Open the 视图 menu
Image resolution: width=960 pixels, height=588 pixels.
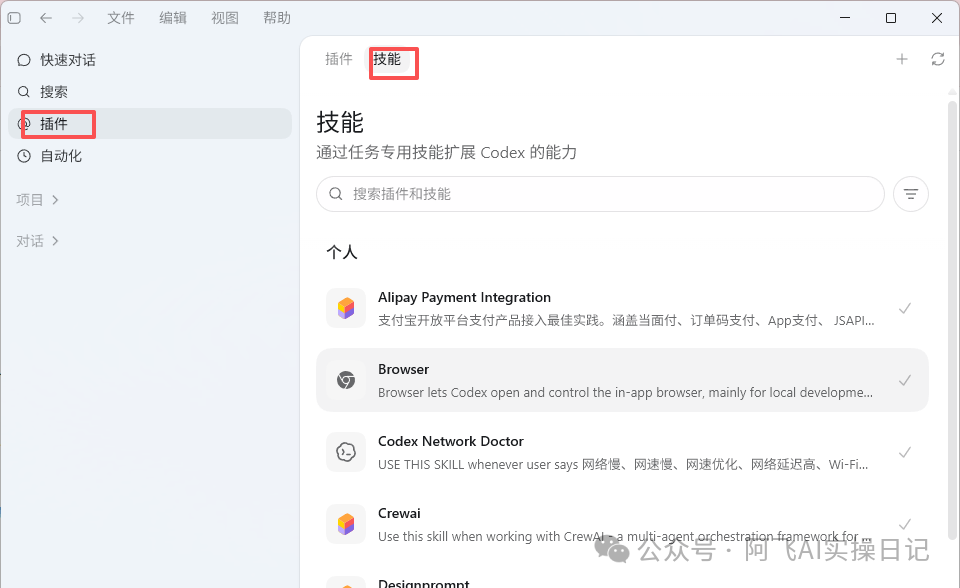[225, 18]
